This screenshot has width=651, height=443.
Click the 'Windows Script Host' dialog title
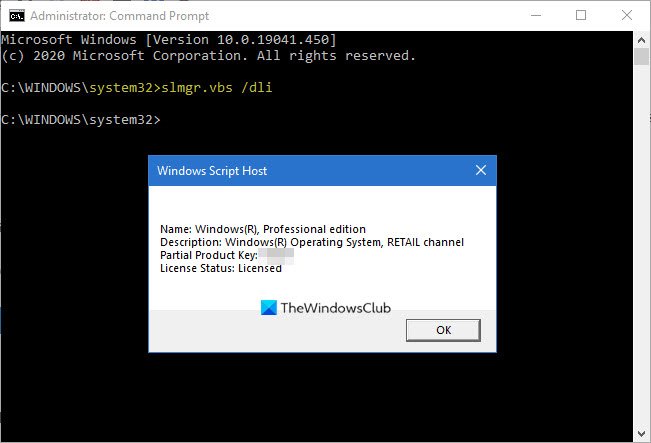point(212,171)
